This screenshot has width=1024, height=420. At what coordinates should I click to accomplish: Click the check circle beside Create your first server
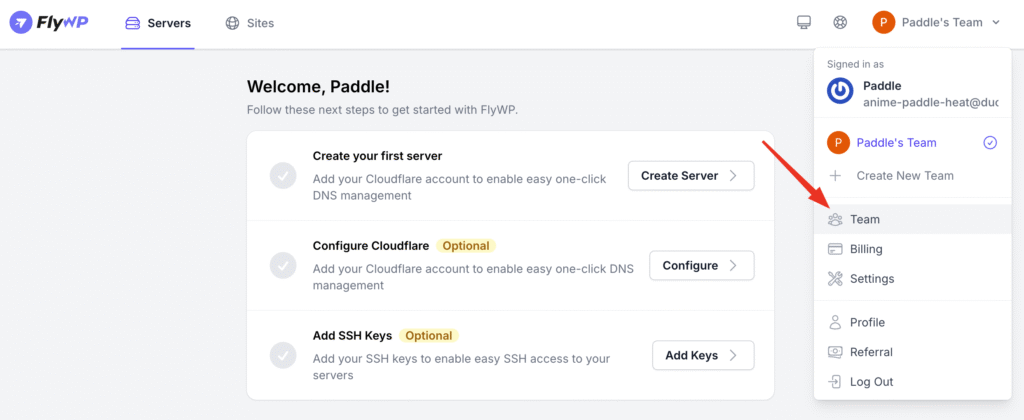(x=283, y=176)
